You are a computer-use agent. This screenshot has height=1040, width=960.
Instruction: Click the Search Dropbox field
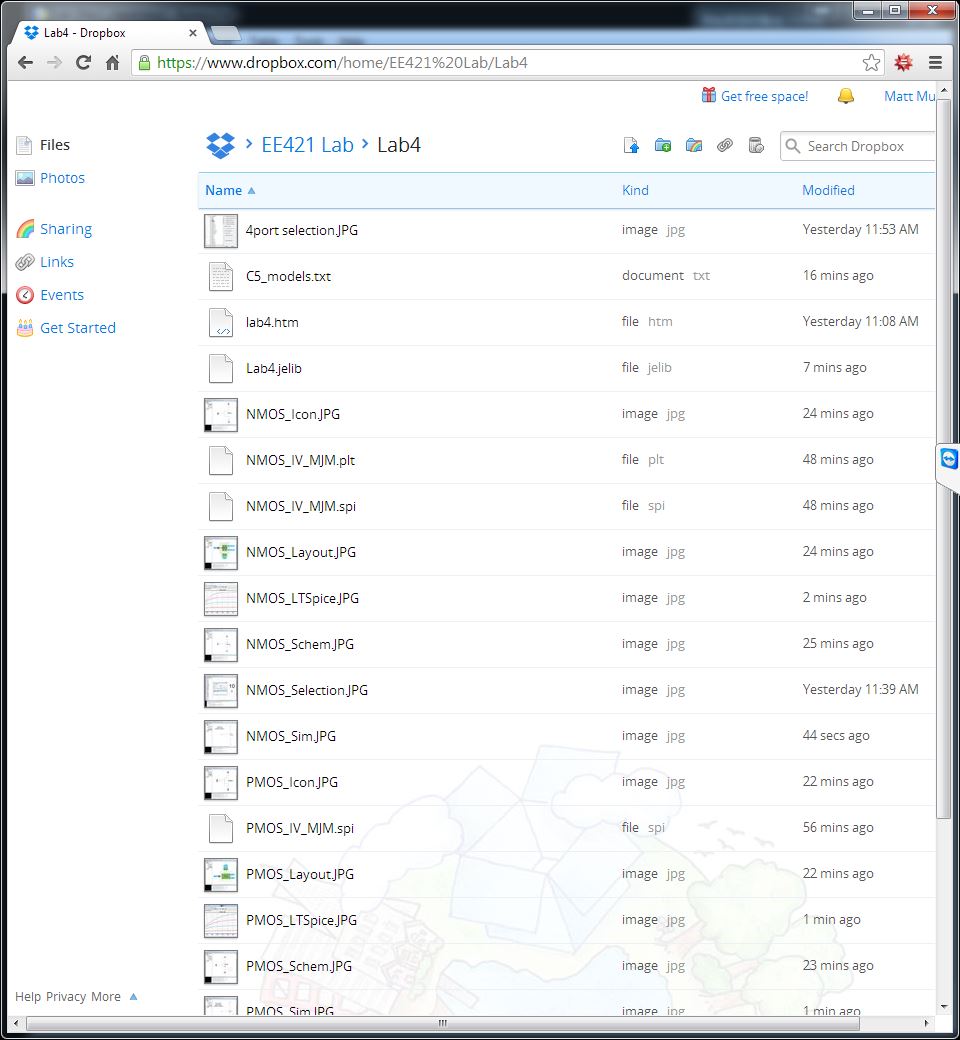click(x=857, y=146)
